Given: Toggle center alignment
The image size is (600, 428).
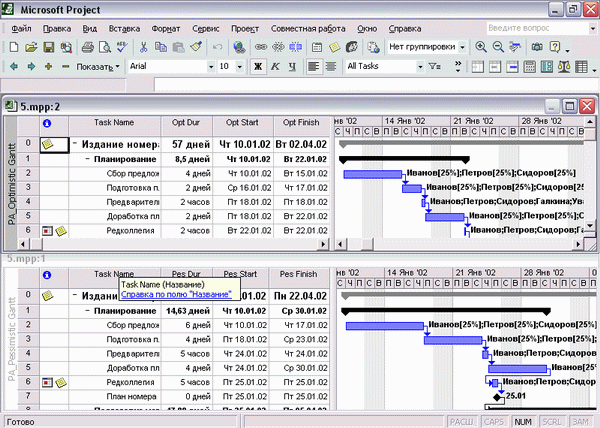Looking at the screenshot, I should tap(331, 67).
